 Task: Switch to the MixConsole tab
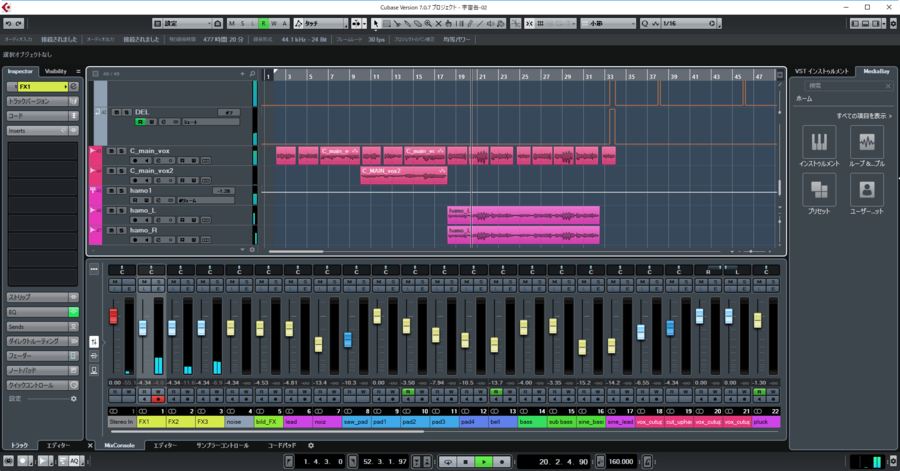coord(119,445)
